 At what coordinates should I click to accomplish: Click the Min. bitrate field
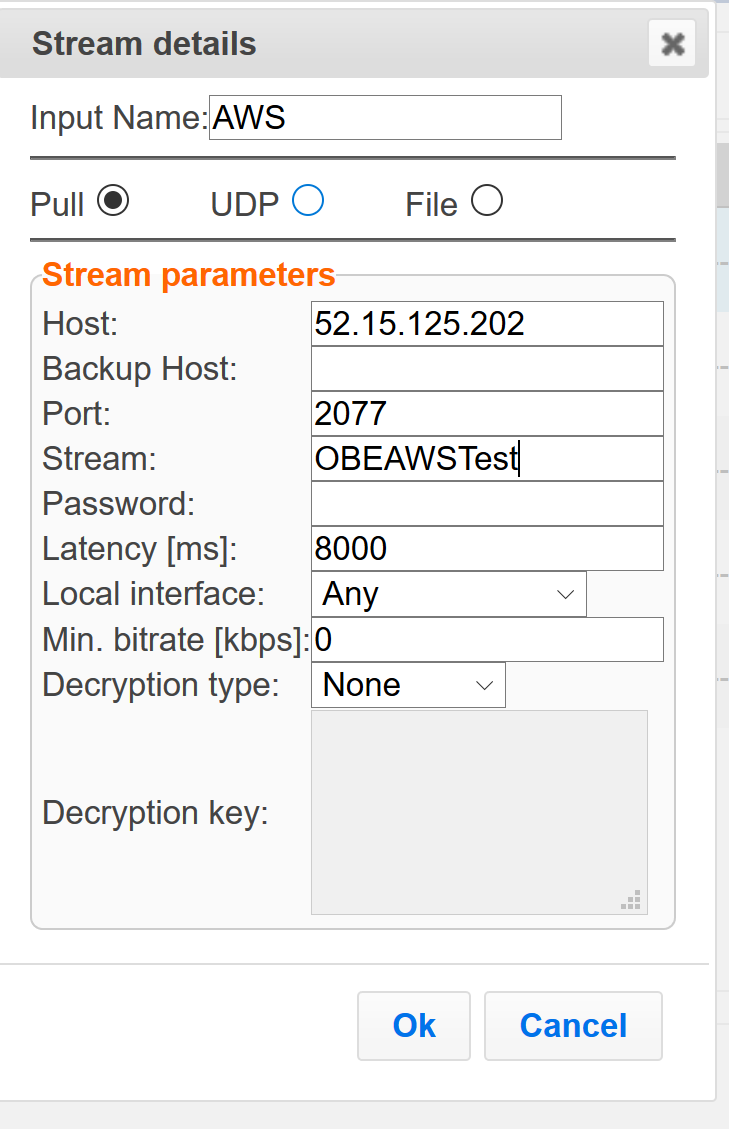click(488, 639)
